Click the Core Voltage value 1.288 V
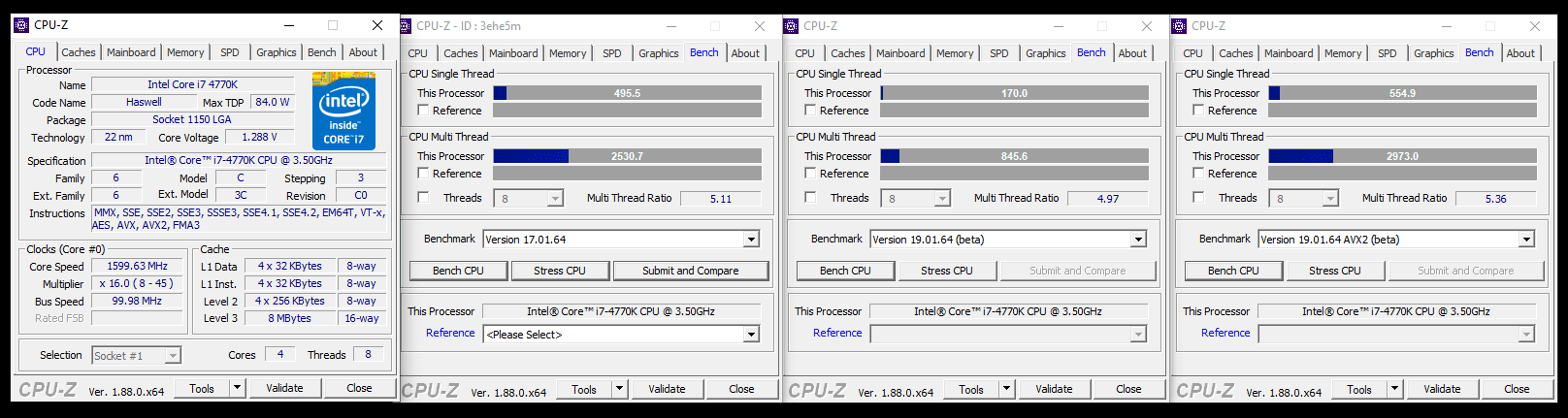Viewport: 1568px width, 418px height. [259, 137]
